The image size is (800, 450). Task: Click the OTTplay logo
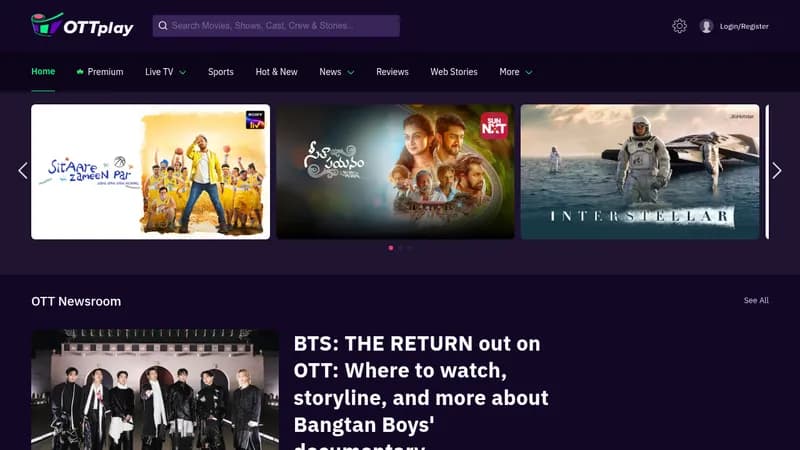82,25
